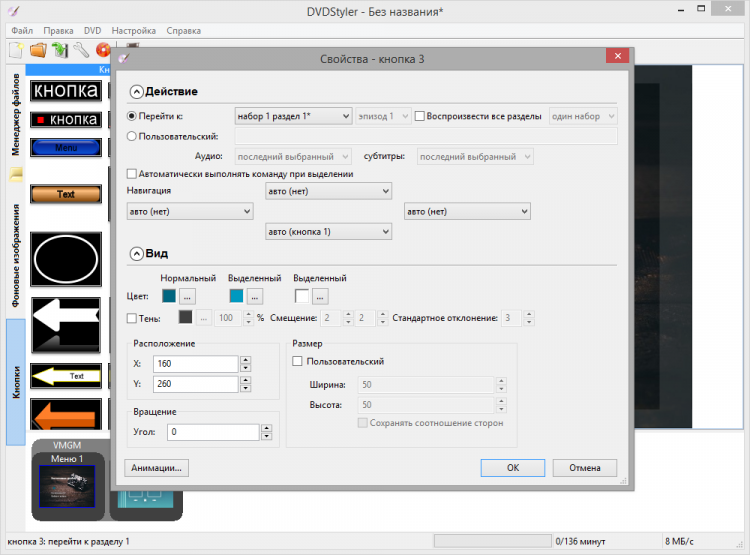
Task: Select the 'Перейти к' radio button
Action: [x=132, y=116]
